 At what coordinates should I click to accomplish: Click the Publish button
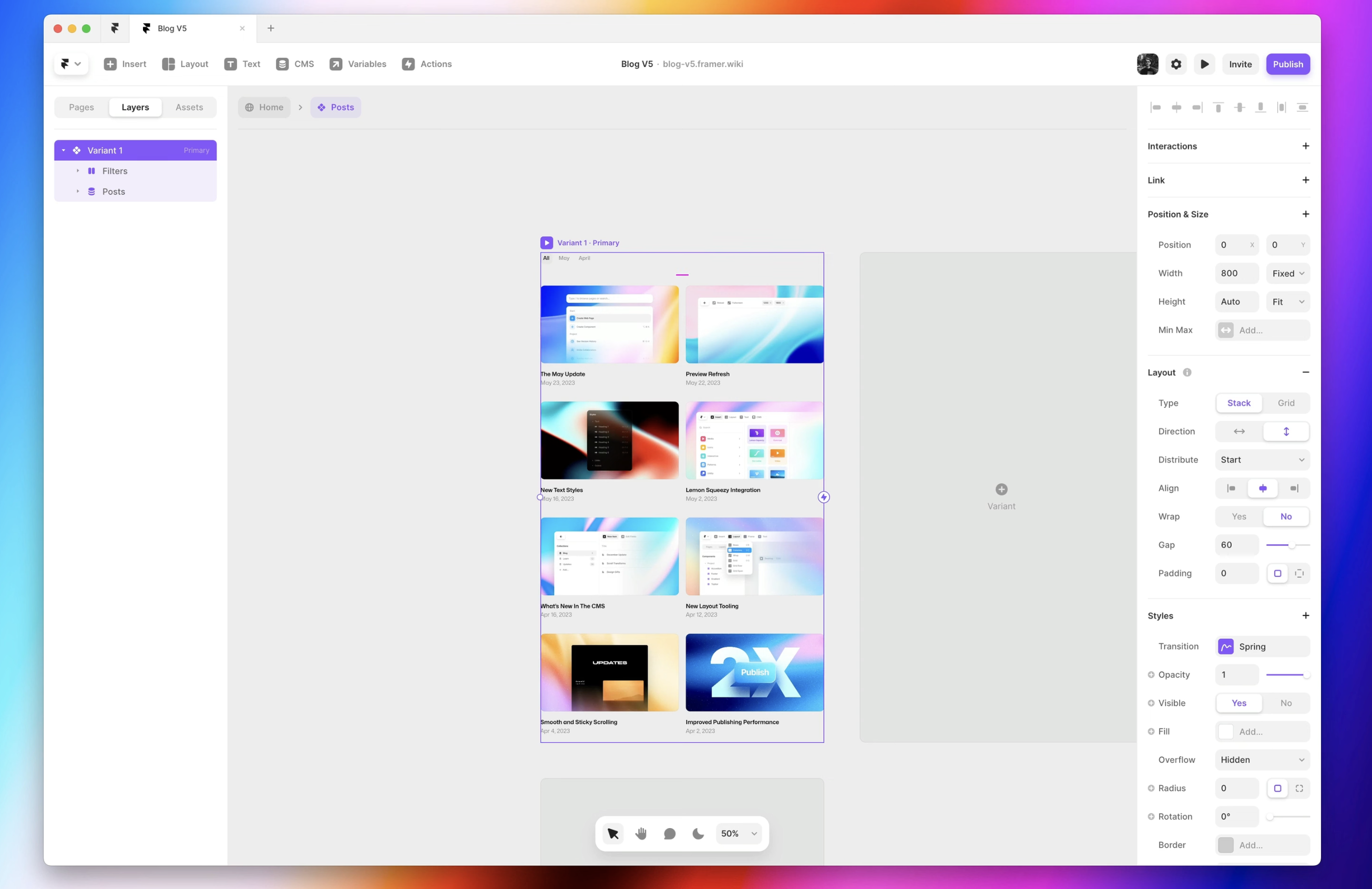pyautogui.click(x=1287, y=64)
